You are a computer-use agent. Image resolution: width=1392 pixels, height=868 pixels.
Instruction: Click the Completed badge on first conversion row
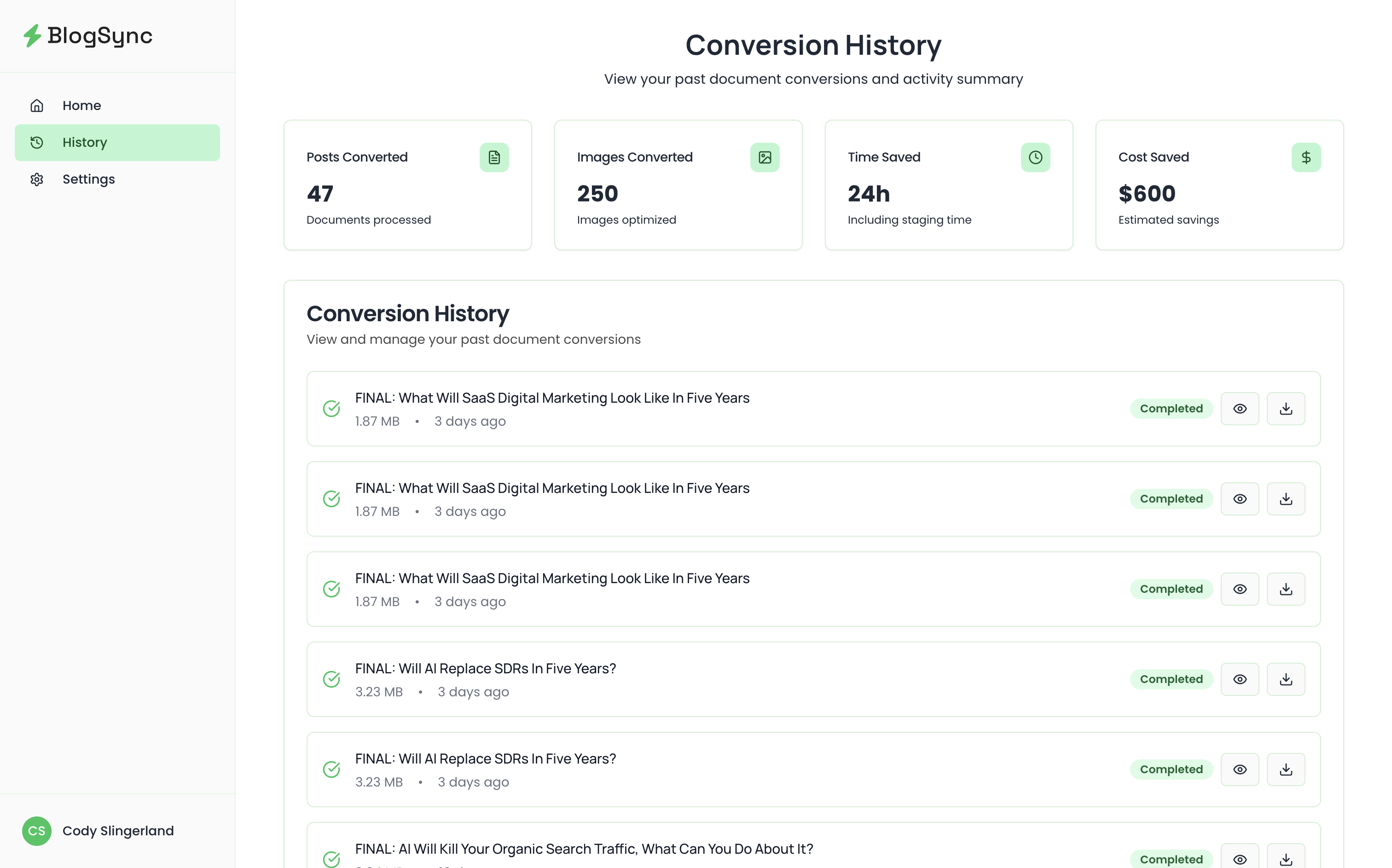[x=1171, y=409]
